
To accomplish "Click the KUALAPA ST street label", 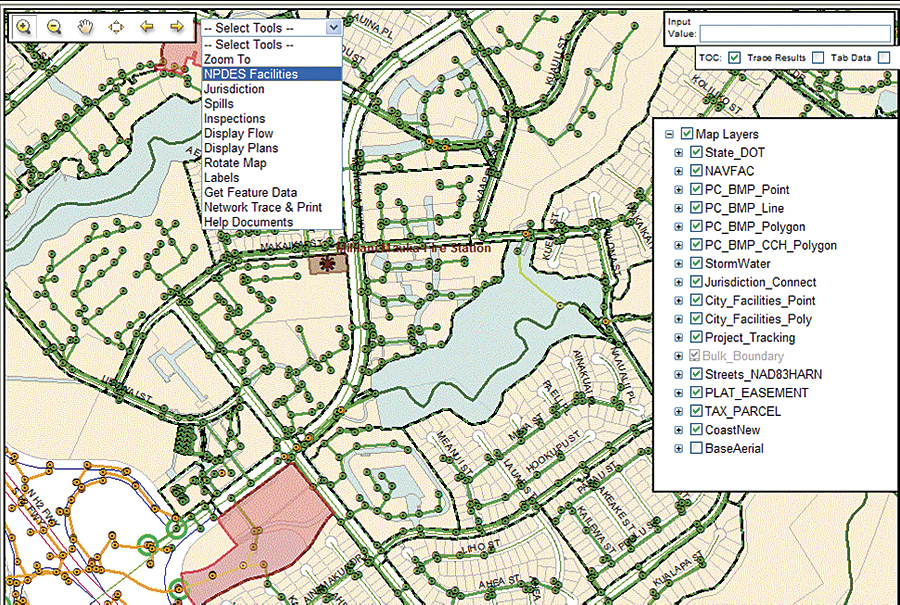I will pos(677,568).
